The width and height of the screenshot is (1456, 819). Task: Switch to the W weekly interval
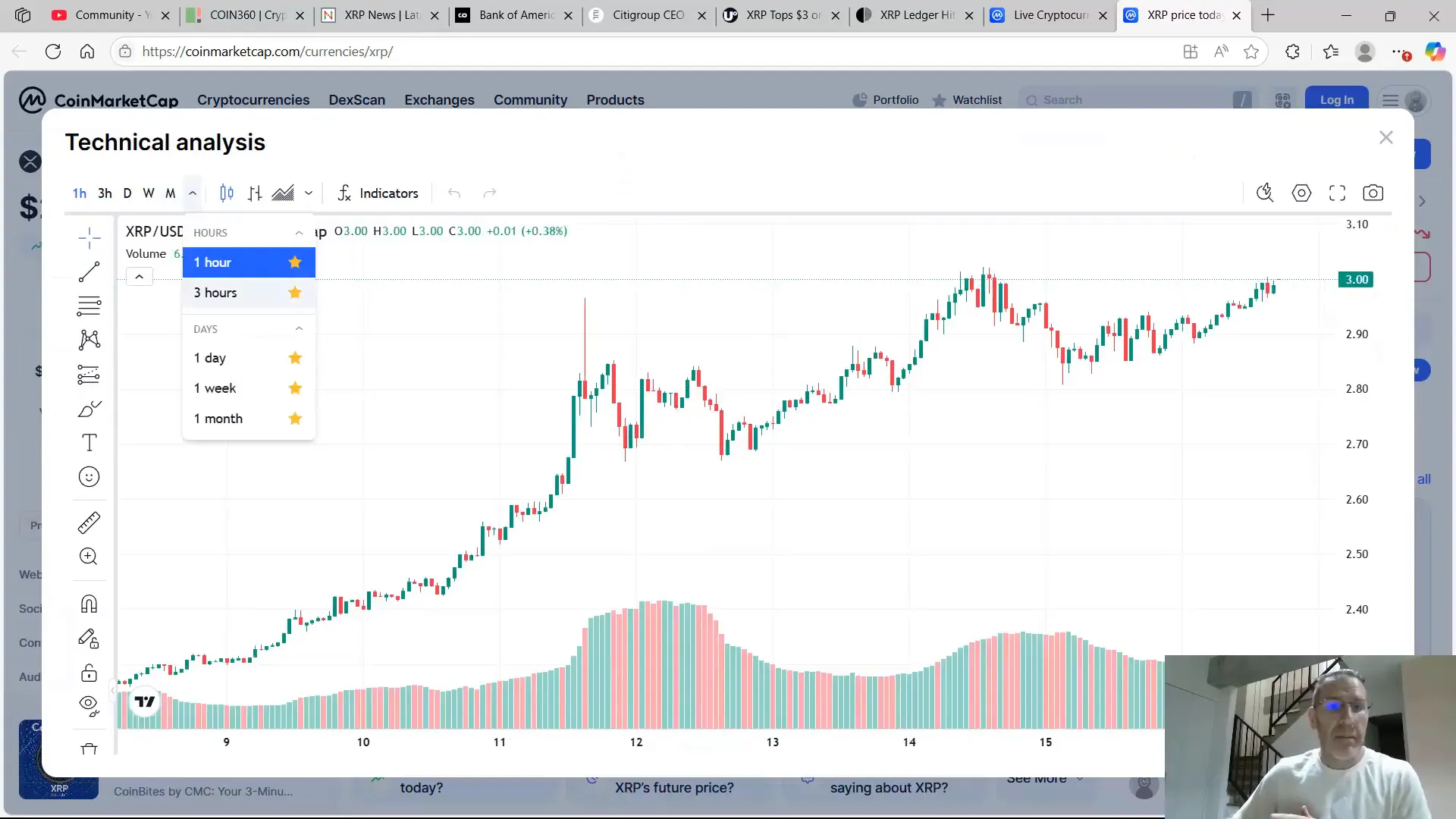tap(149, 193)
